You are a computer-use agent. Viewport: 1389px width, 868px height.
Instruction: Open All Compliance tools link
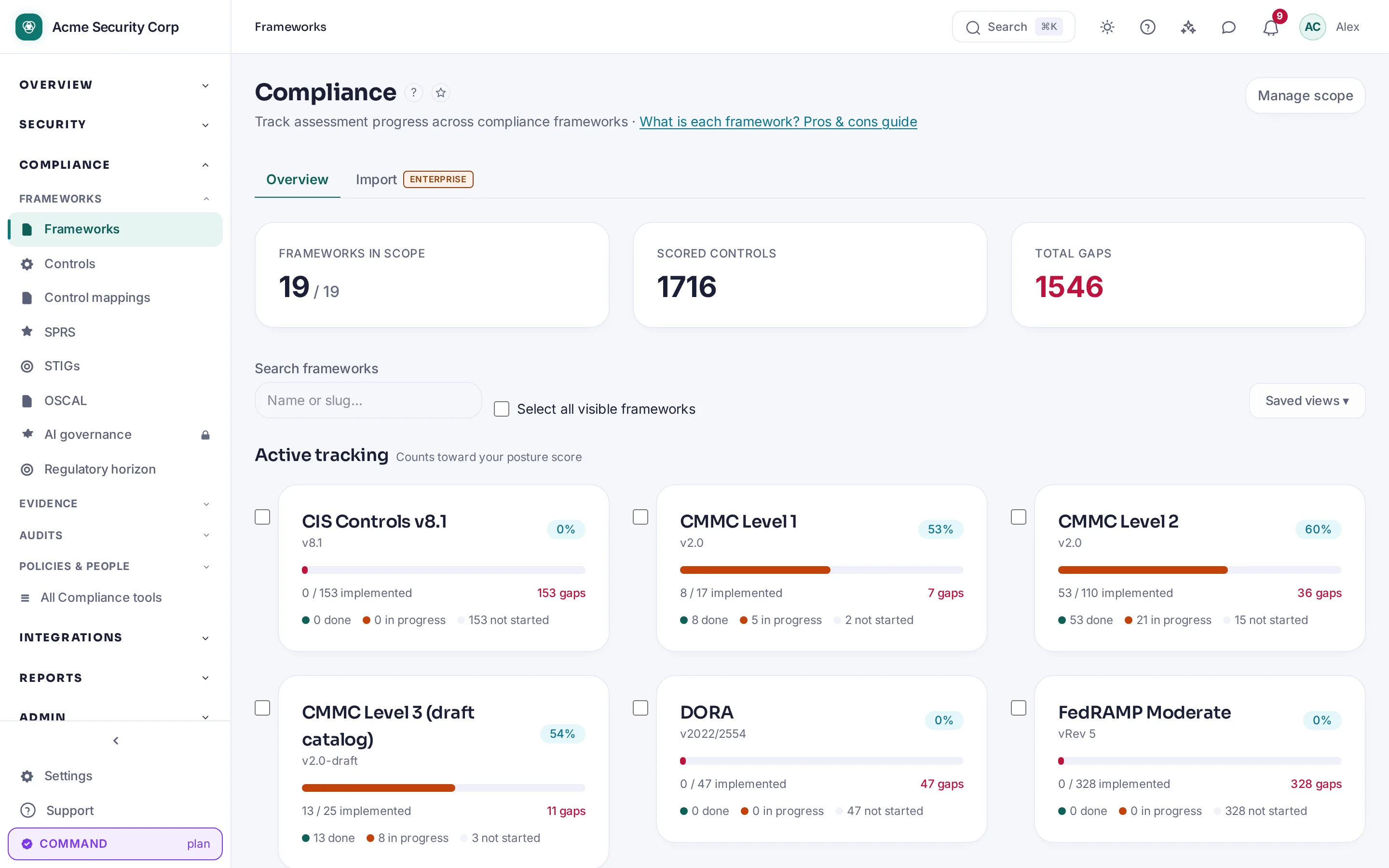point(115,597)
